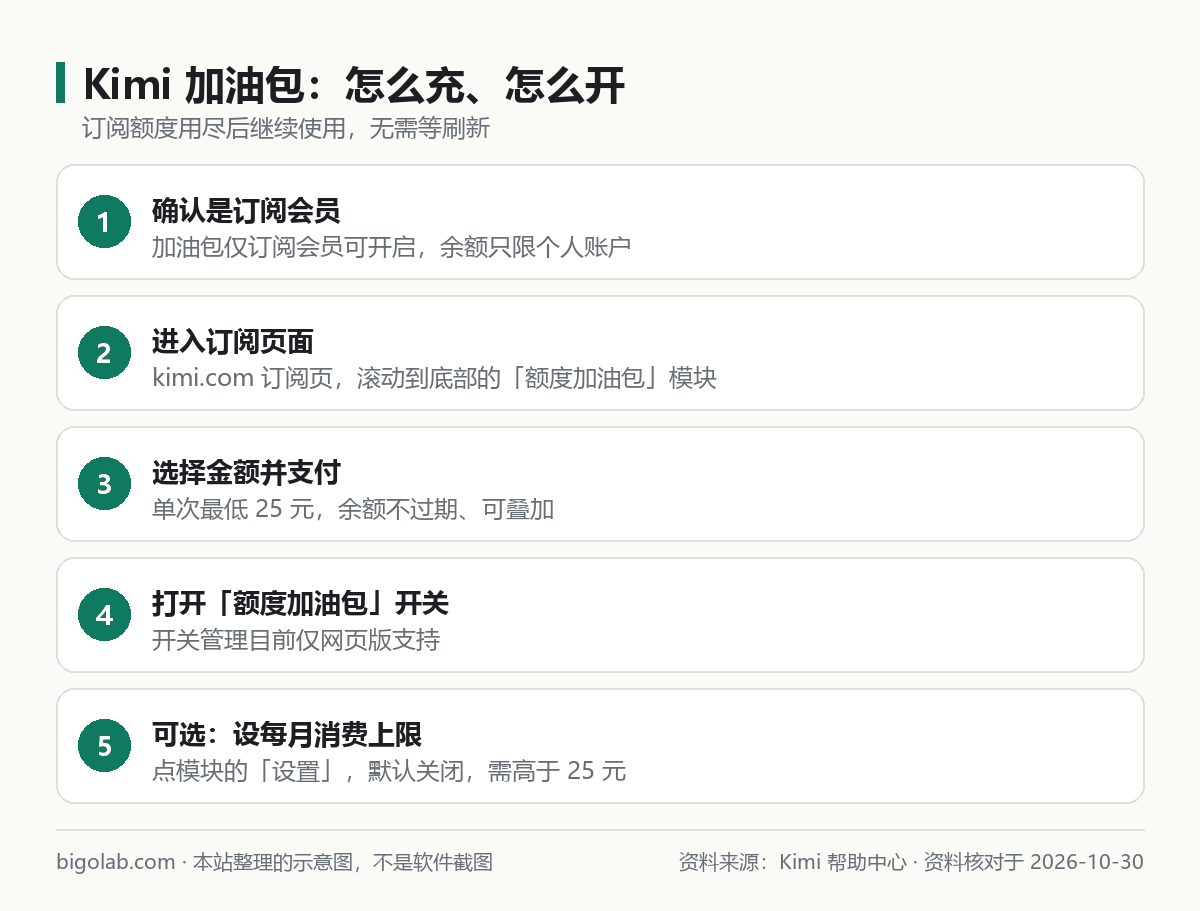
Task: Click the green step 2 circle
Action: (x=104, y=353)
